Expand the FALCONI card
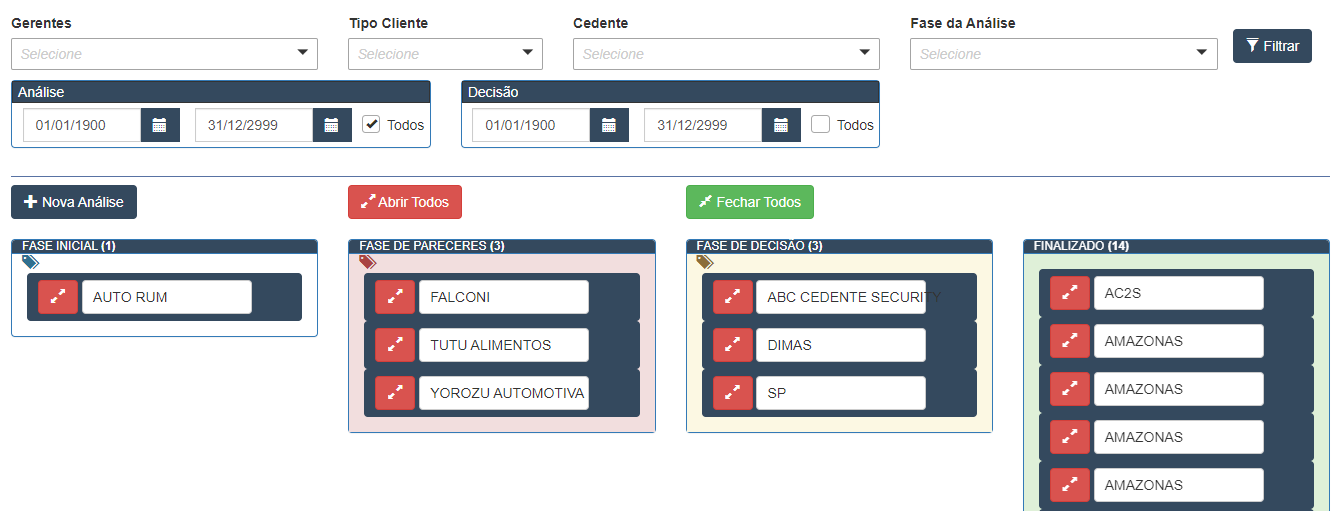 point(395,297)
